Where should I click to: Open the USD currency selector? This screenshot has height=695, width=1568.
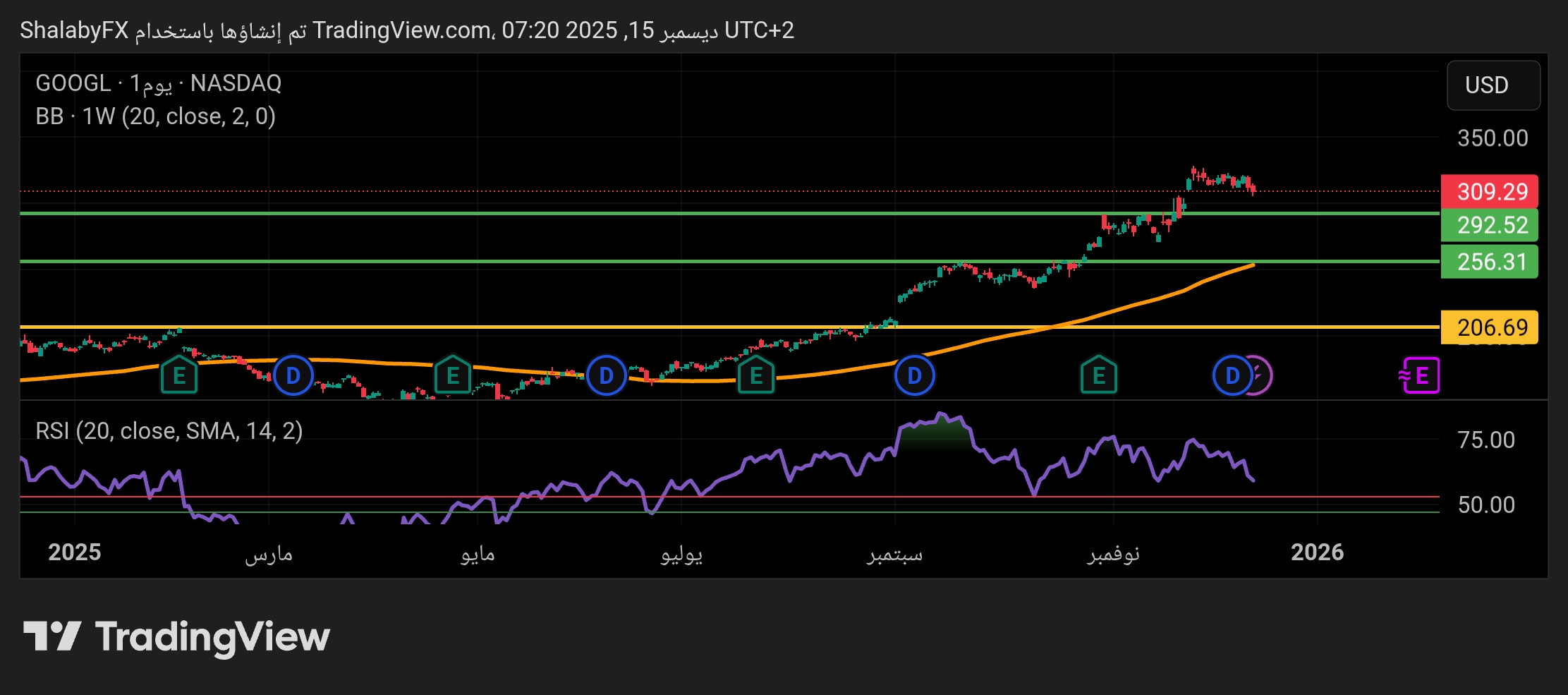coord(1493,85)
